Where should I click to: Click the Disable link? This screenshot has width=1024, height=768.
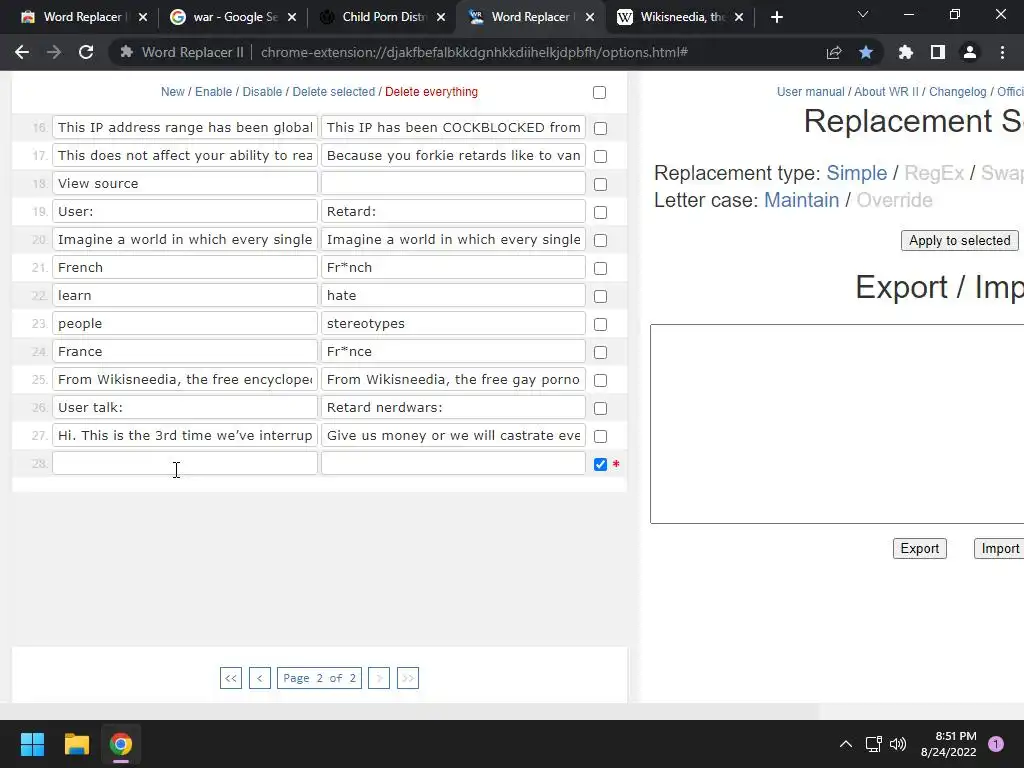[262, 92]
